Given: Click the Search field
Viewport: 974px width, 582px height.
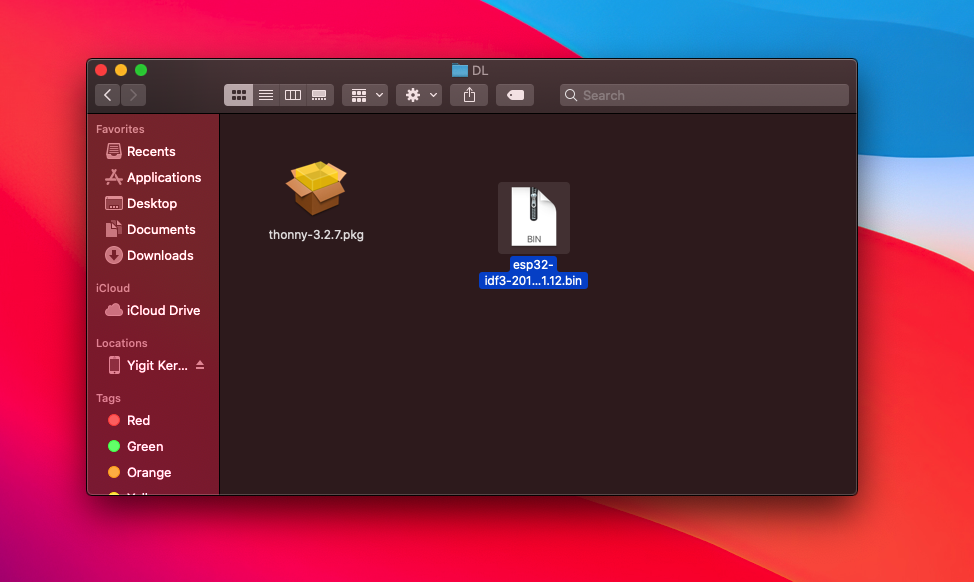Looking at the screenshot, I should tap(704, 95).
